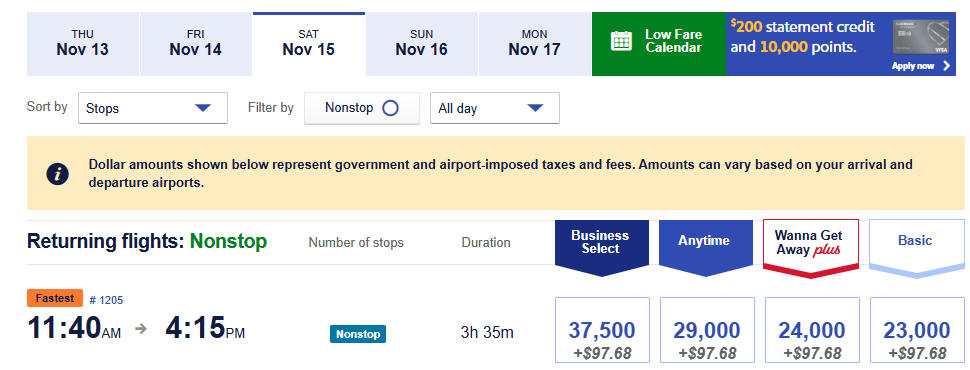Click the info icon in the fees notice
970x370 pixels.
pos(58,174)
